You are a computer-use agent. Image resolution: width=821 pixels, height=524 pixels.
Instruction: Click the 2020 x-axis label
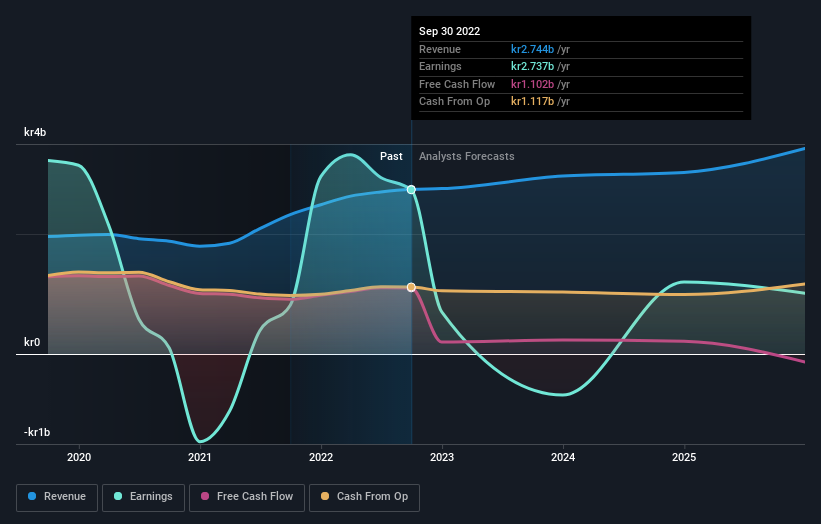click(x=79, y=458)
